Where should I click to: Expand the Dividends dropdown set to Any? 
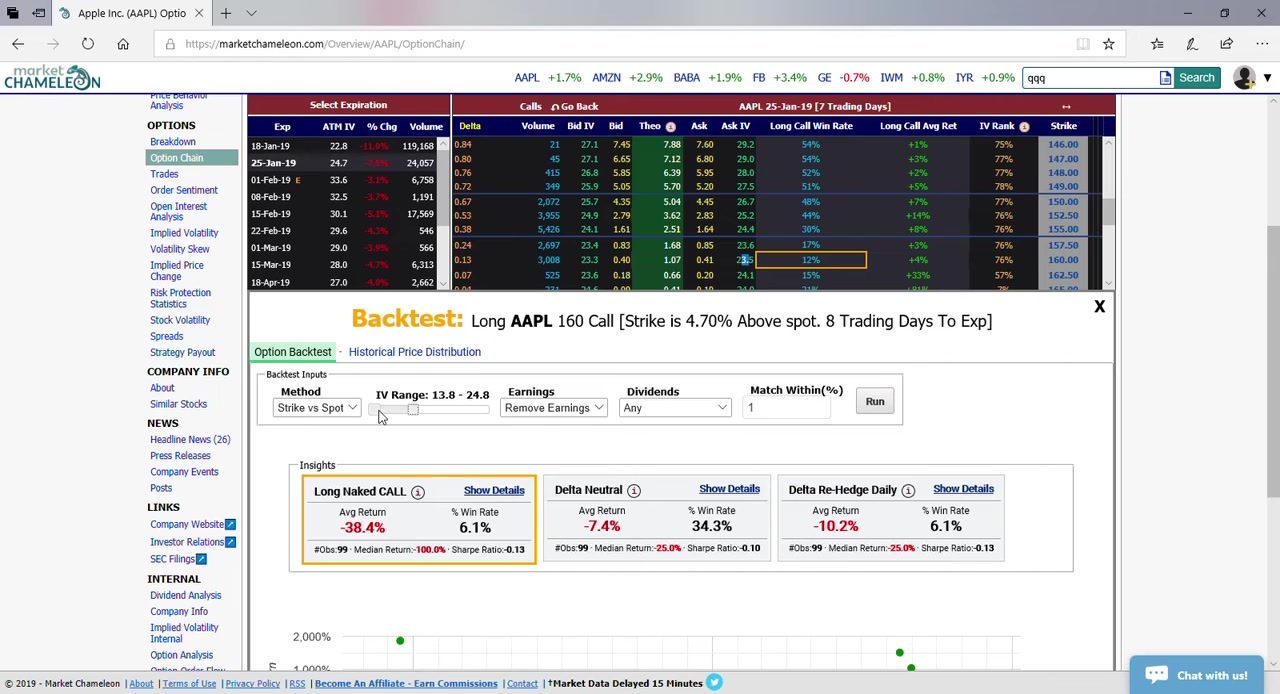pos(676,408)
